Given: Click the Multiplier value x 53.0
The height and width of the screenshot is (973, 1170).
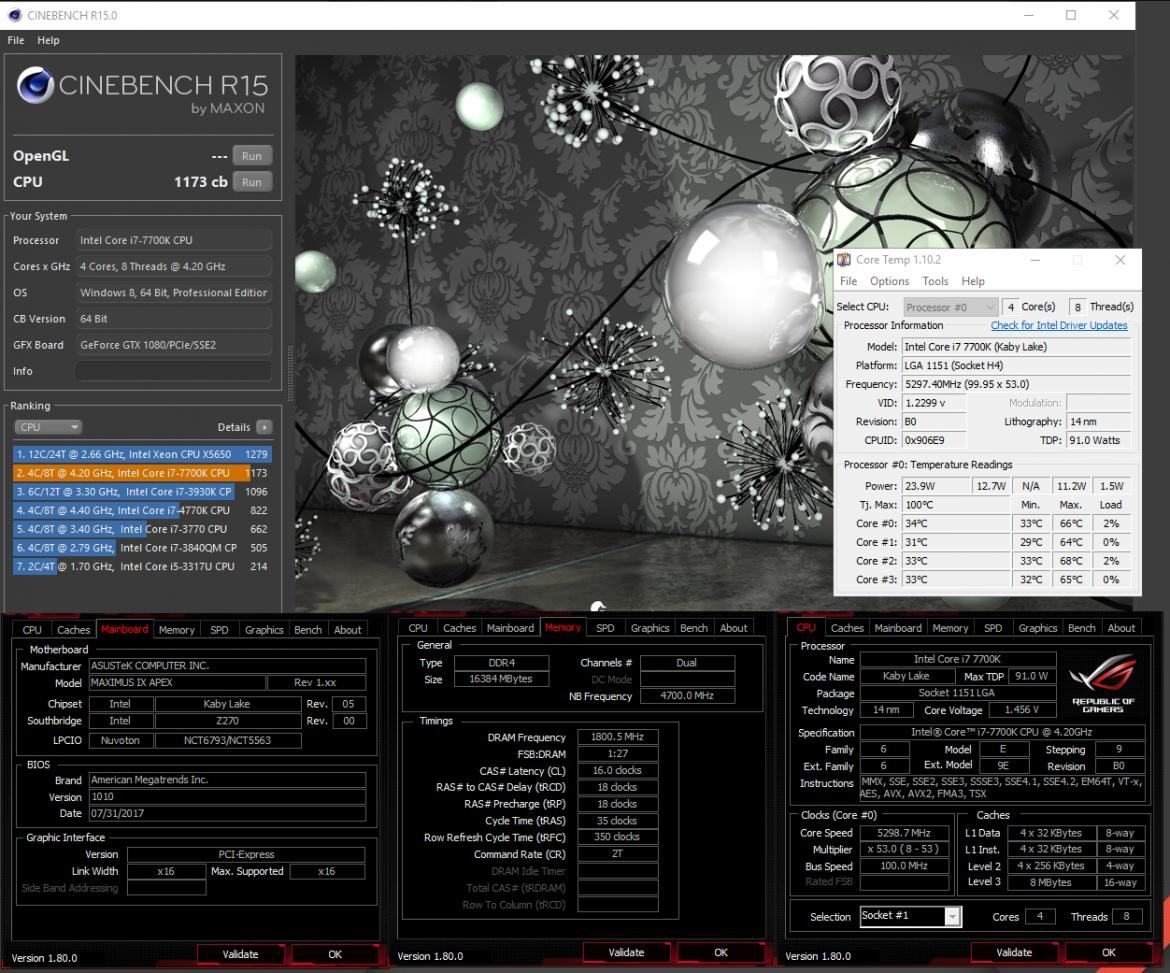Looking at the screenshot, I should coord(904,849).
